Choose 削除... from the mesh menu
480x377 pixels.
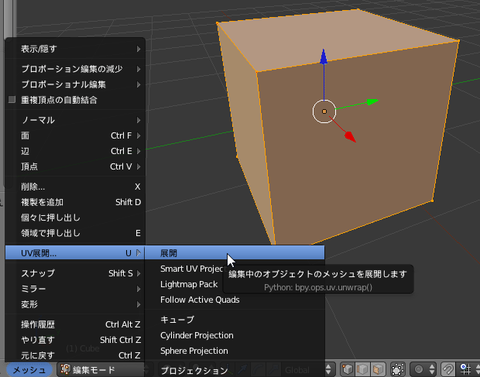tap(75, 187)
